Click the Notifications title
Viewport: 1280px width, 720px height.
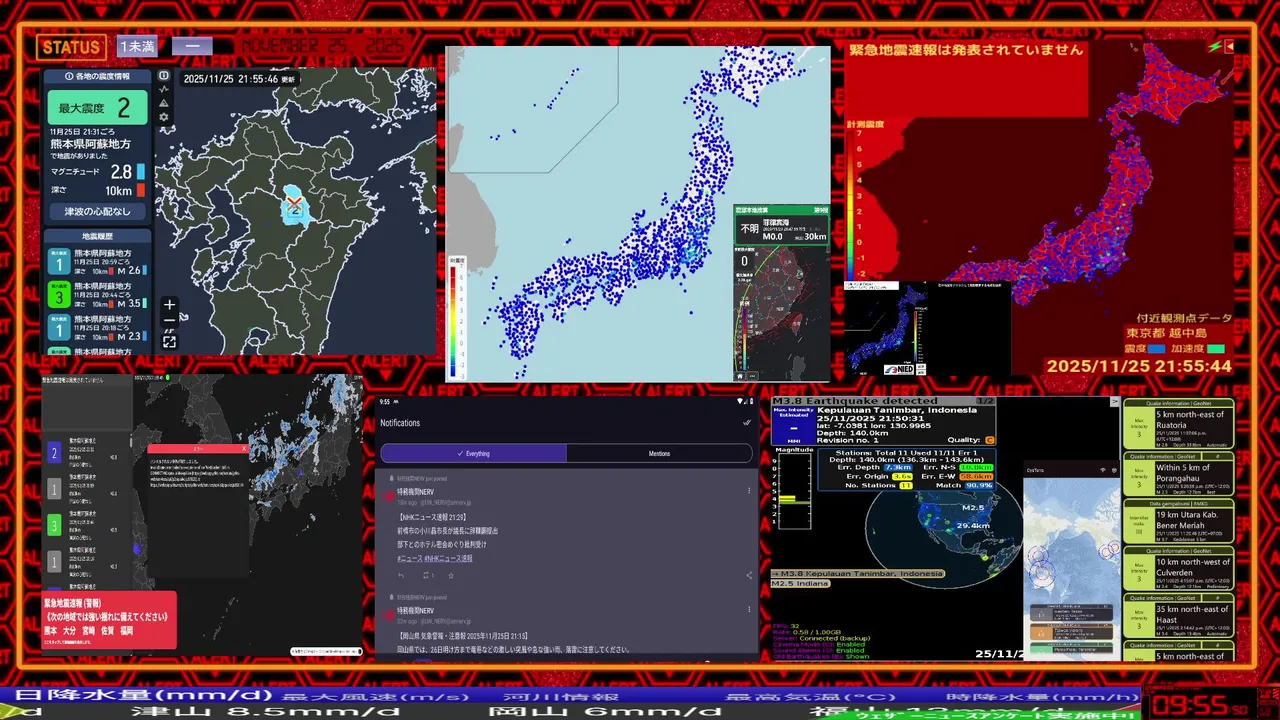[x=400, y=423]
